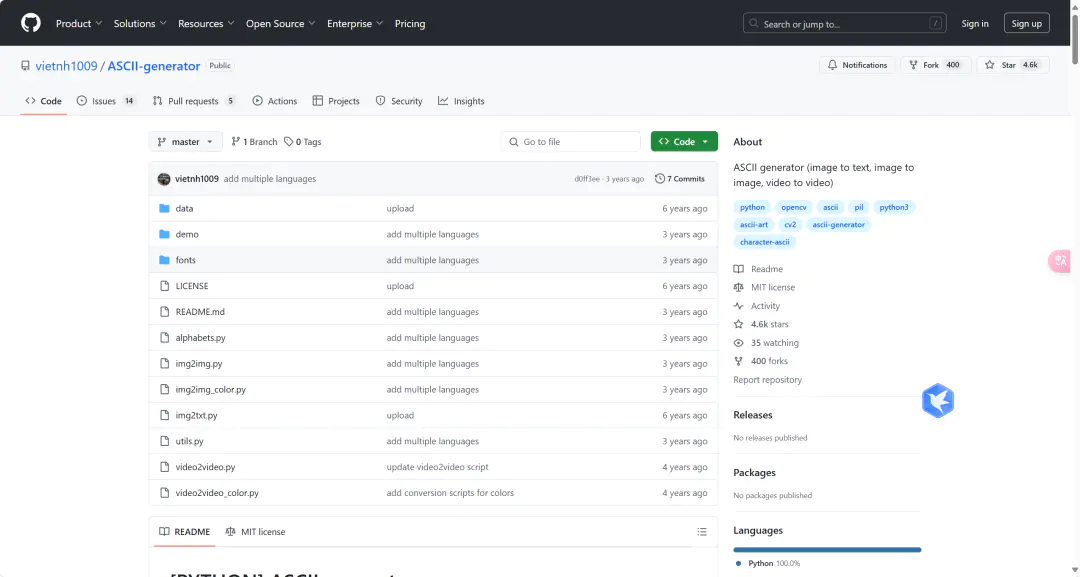Expand the Resources menu
Viewport: 1080px width, 577px height.
coord(206,23)
